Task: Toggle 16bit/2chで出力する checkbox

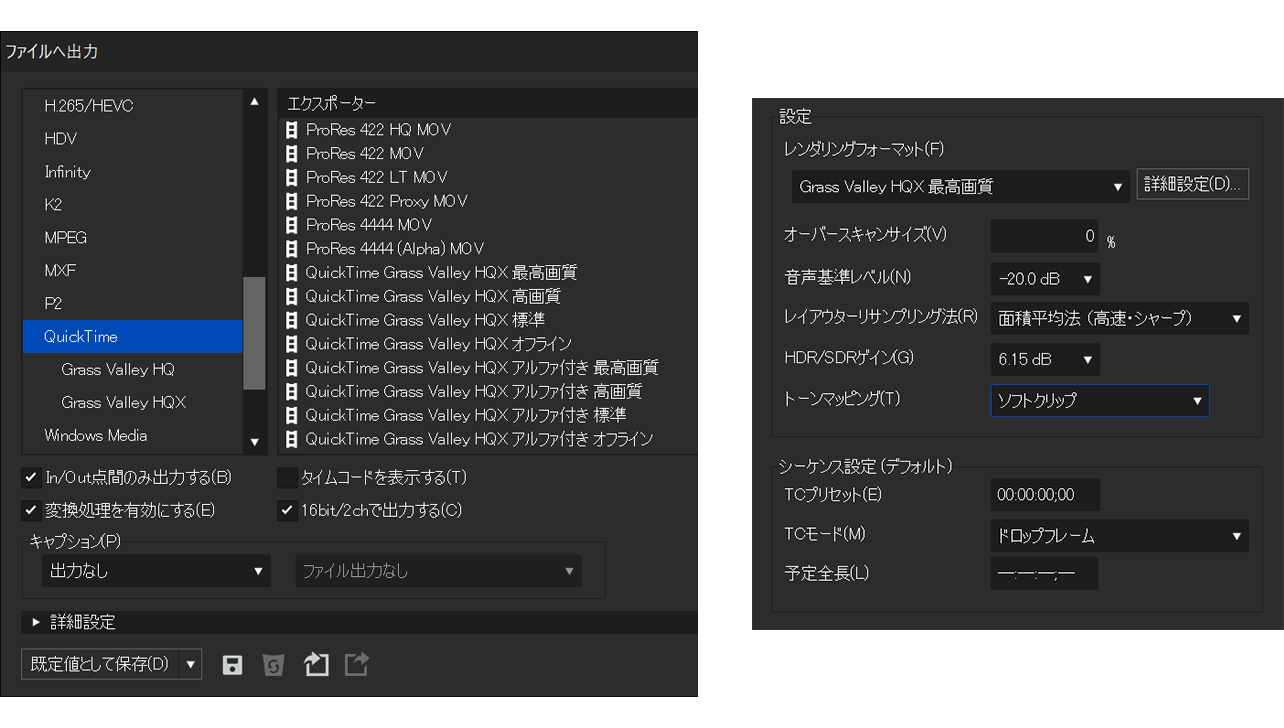Action: click(287, 511)
